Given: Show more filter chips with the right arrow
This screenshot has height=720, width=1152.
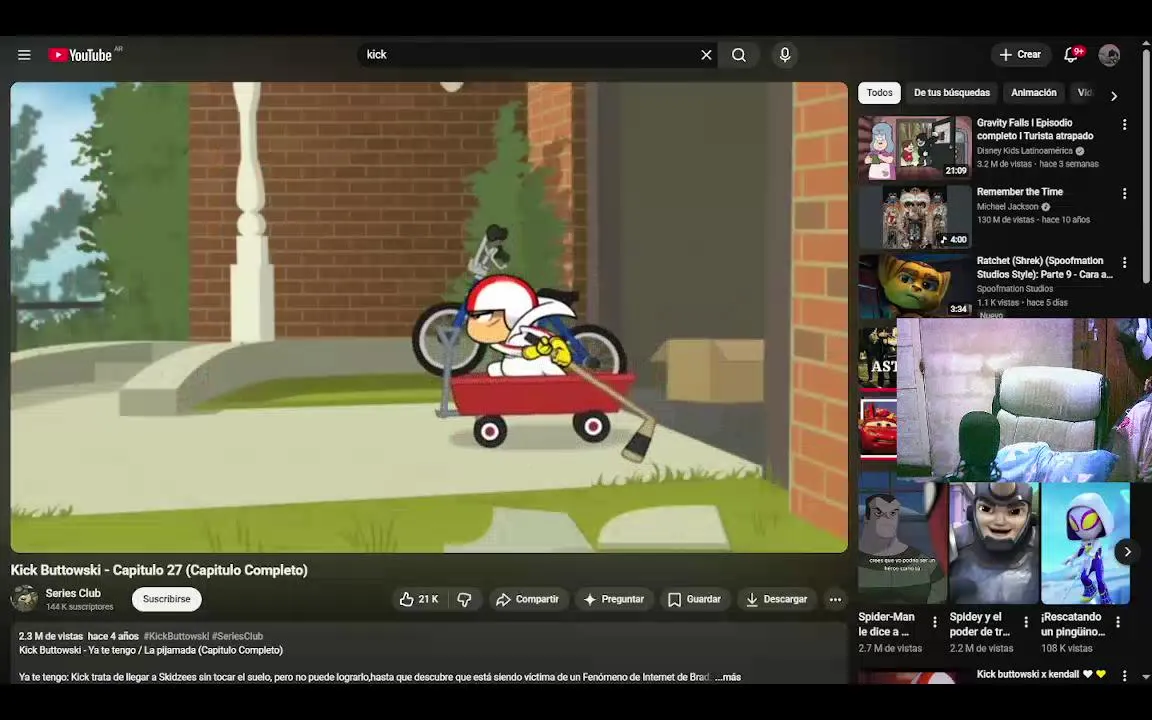Looking at the screenshot, I should pyautogui.click(x=1114, y=96).
